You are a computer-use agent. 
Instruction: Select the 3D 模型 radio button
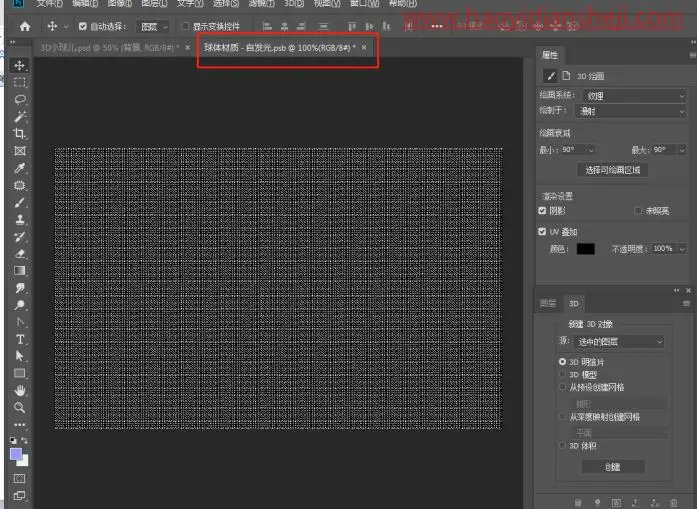coord(562,374)
